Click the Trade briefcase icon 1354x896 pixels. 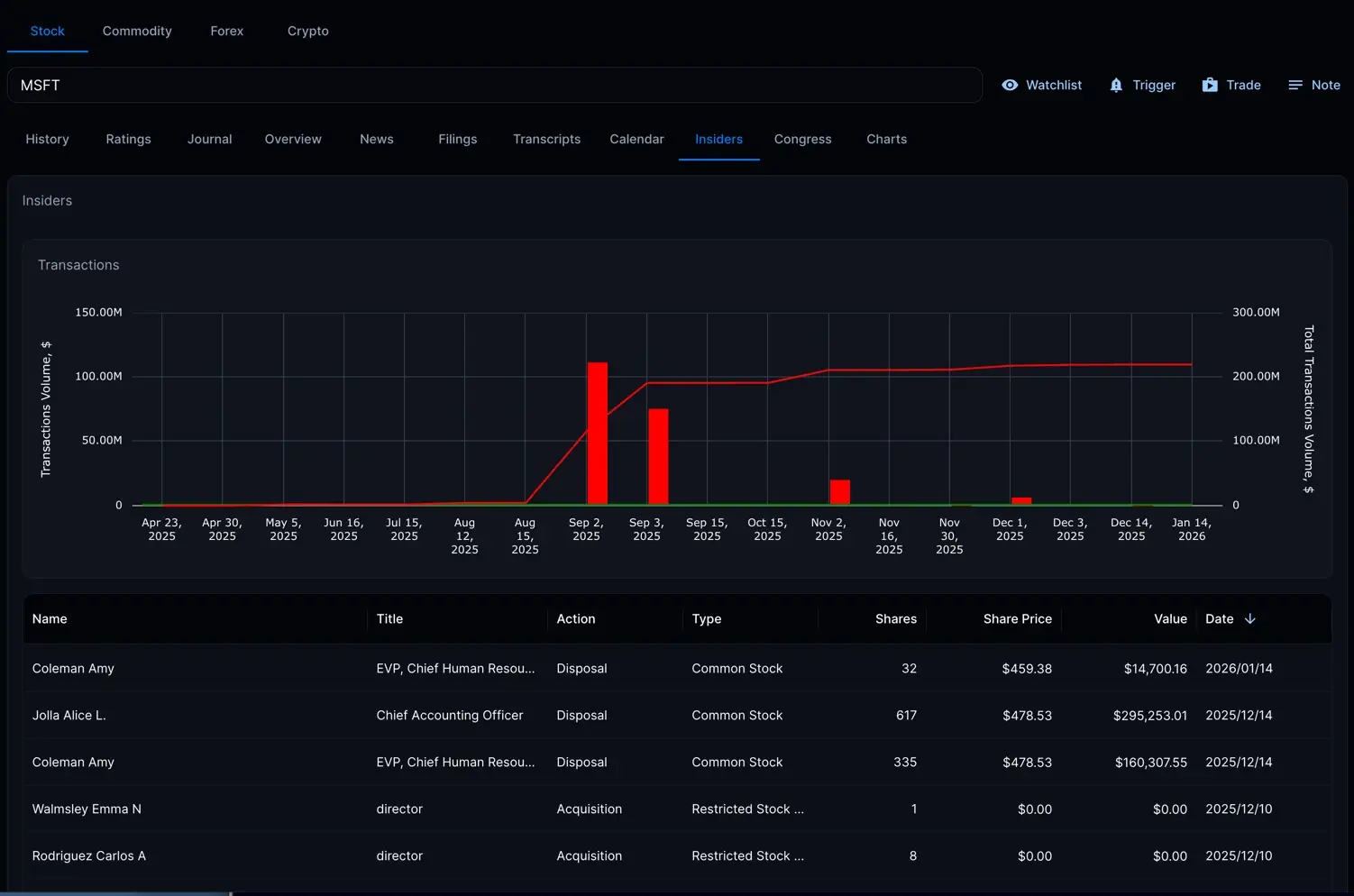click(x=1210, y=85)
